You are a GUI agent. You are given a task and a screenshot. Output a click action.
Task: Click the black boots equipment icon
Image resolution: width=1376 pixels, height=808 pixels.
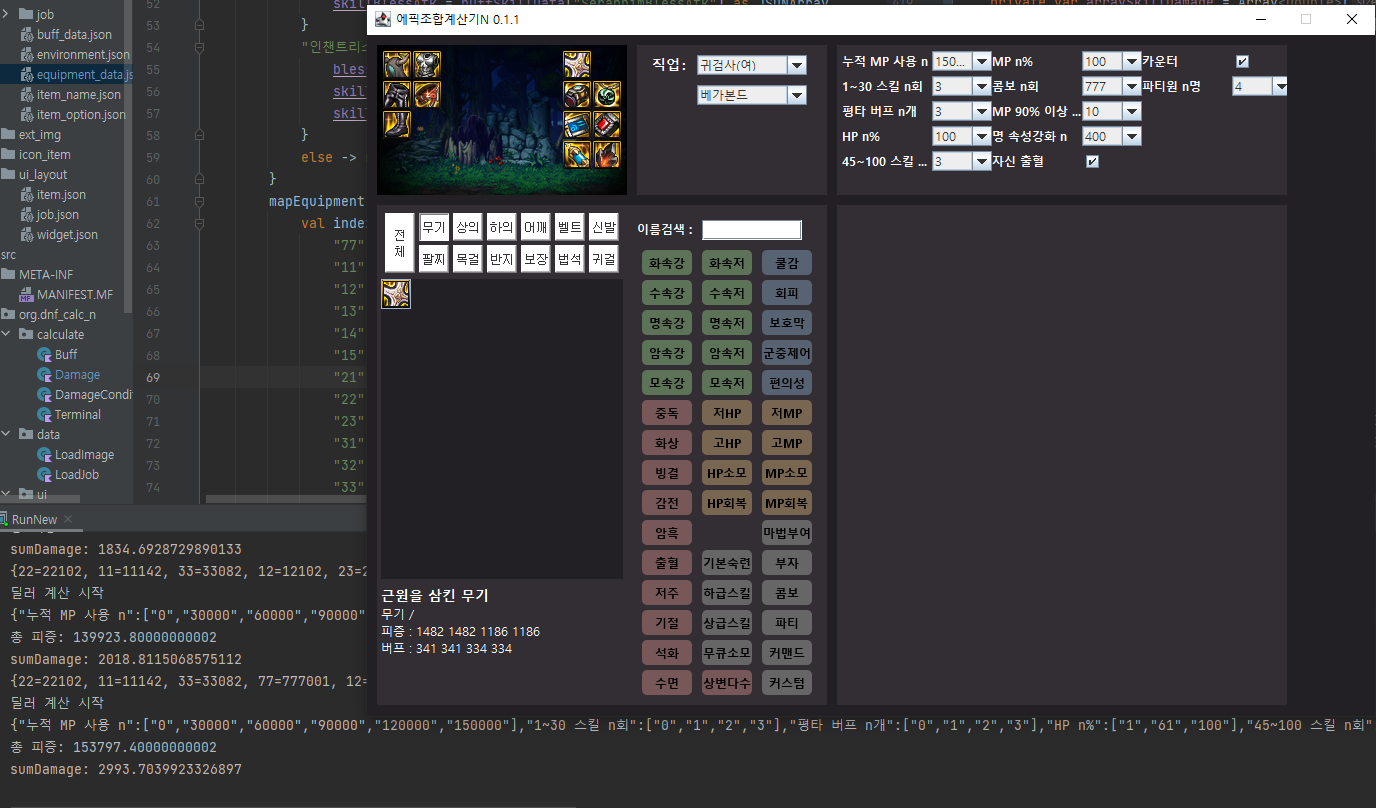point(397,125)
